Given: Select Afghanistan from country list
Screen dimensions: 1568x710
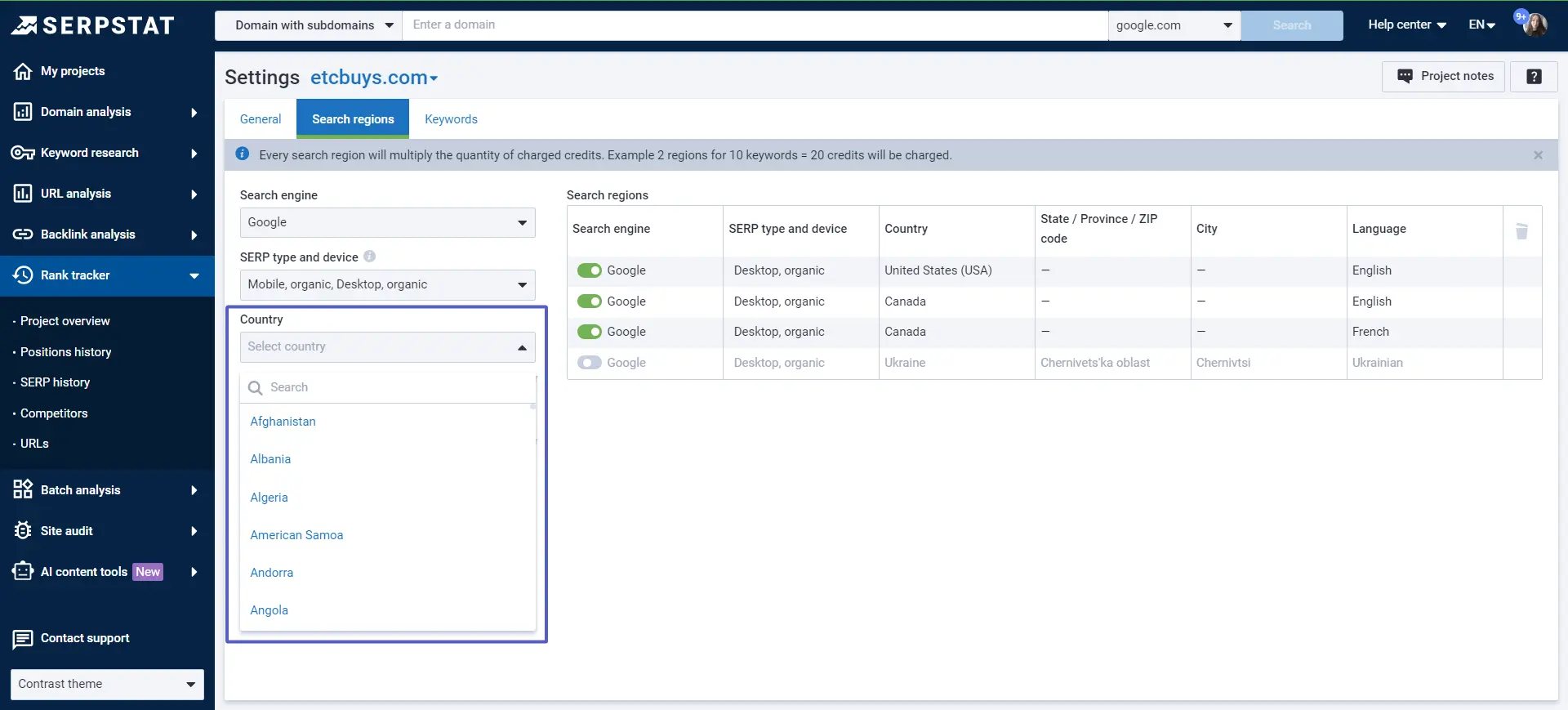Looking at the screenshot, I should pos(283,422).
